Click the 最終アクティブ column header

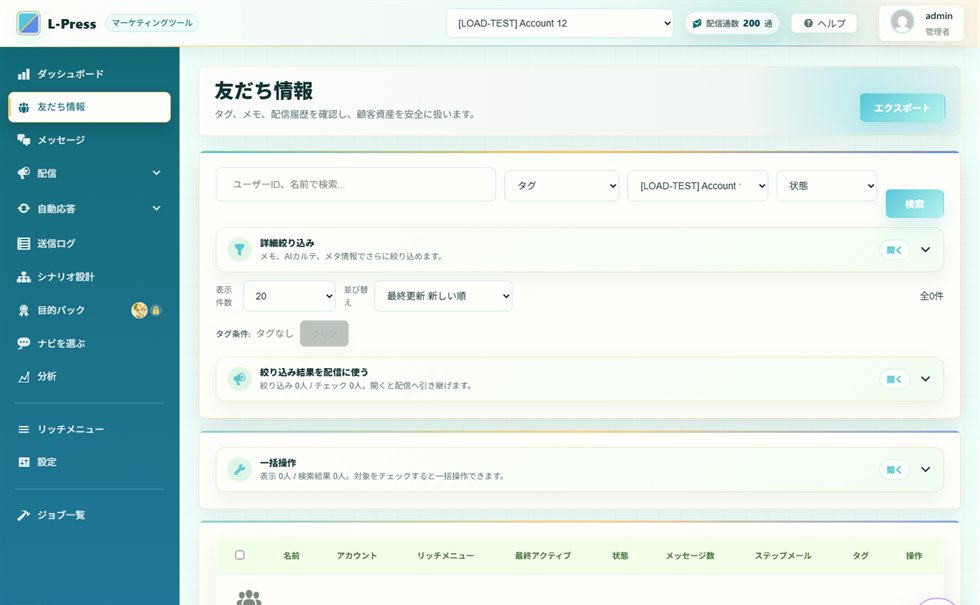542,556
